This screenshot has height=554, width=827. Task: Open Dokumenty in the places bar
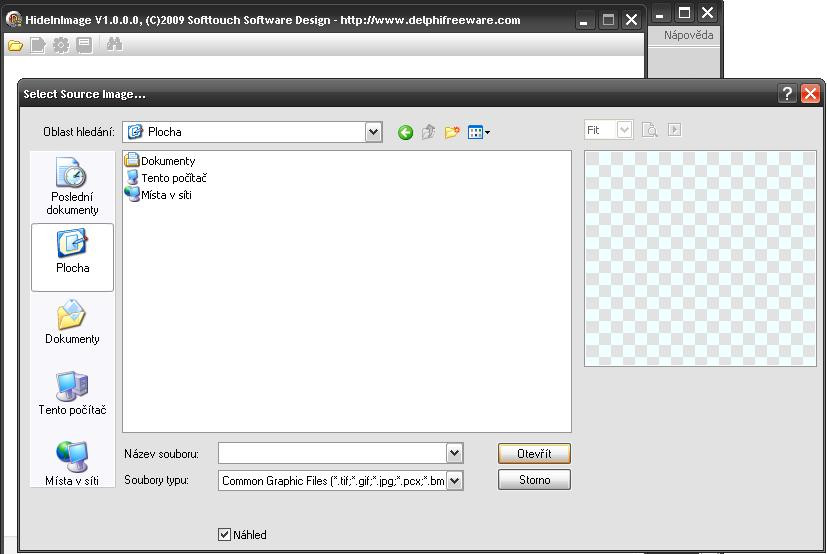pos(72,322)
